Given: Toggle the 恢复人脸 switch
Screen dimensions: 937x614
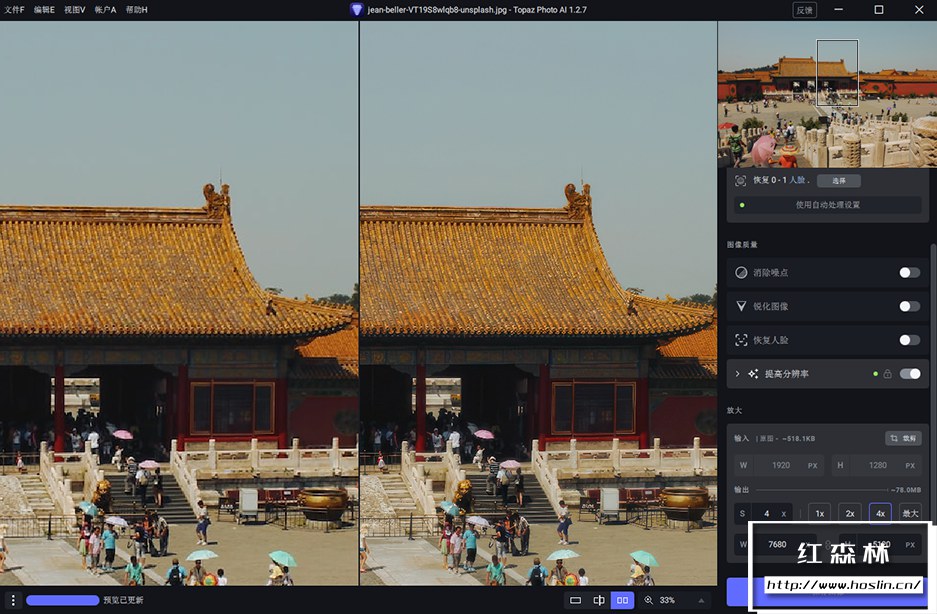Looking at the screenshot, I should (910, 340).
